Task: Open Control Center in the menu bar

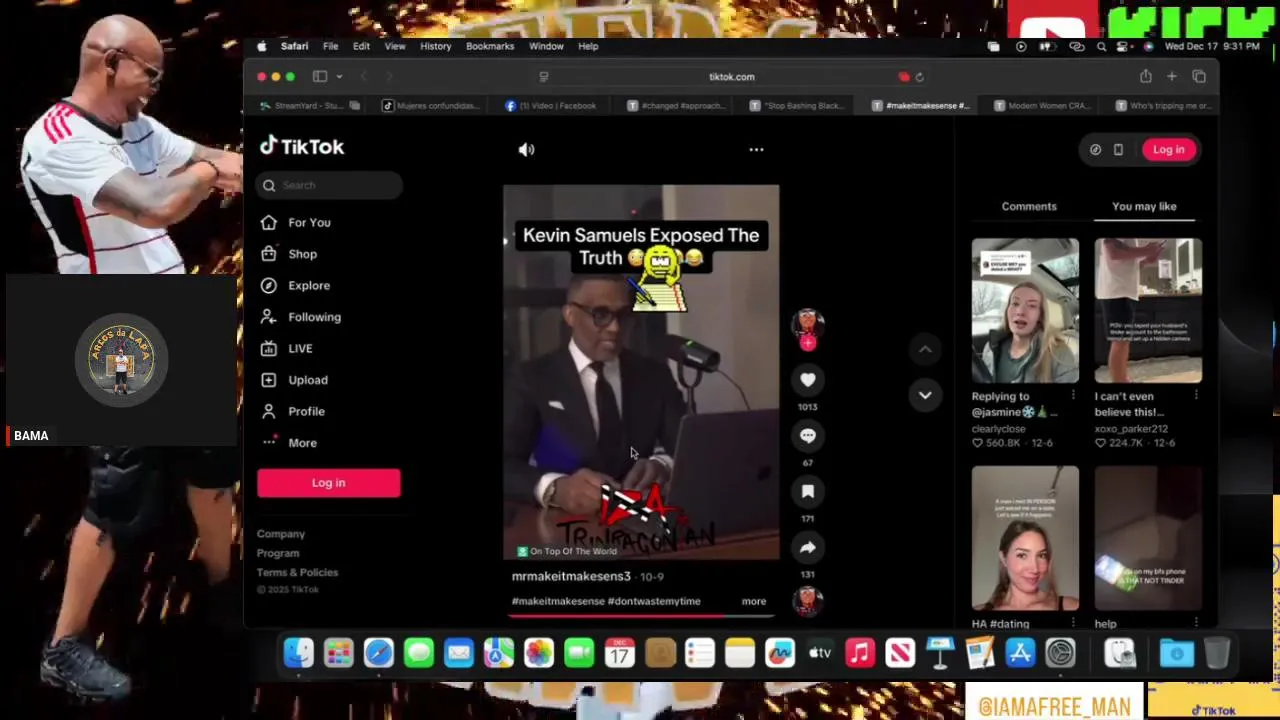Action: click(1125, 46)
